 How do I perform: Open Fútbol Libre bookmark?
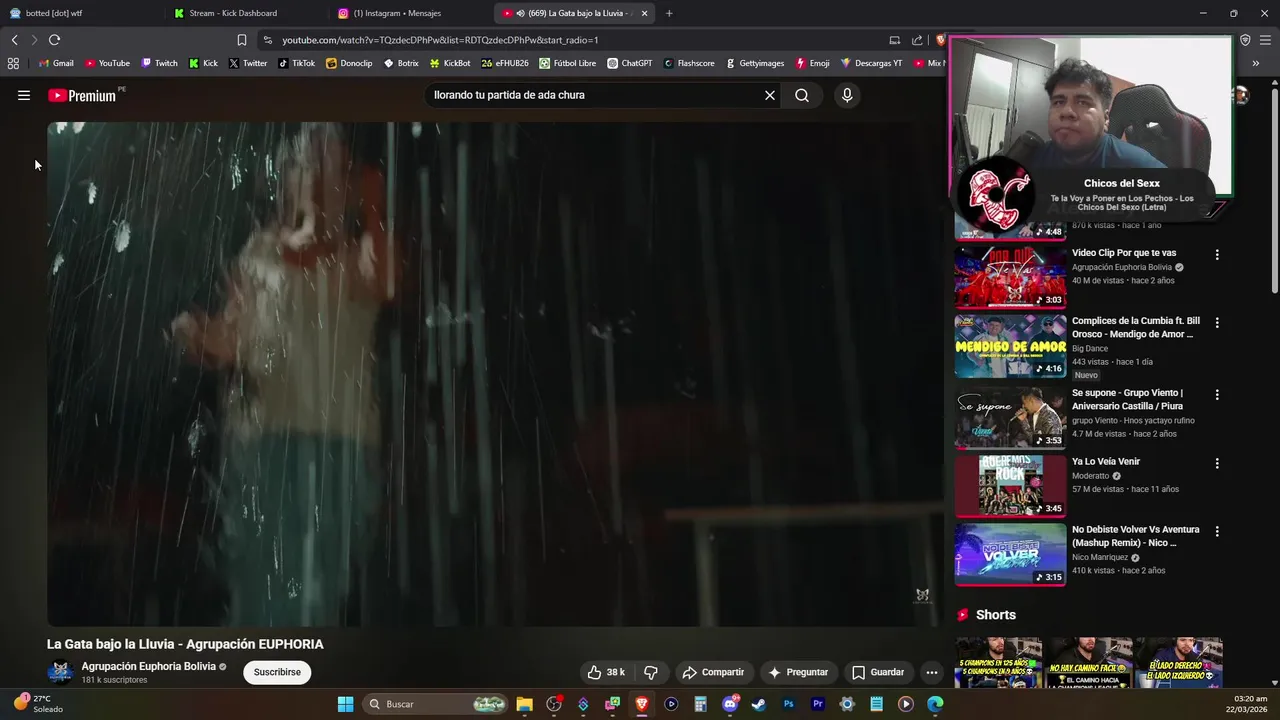click(567, 63)
